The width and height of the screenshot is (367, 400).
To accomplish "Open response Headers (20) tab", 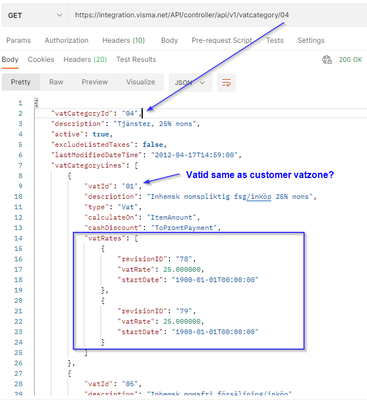I will click(x=85, y=59).
